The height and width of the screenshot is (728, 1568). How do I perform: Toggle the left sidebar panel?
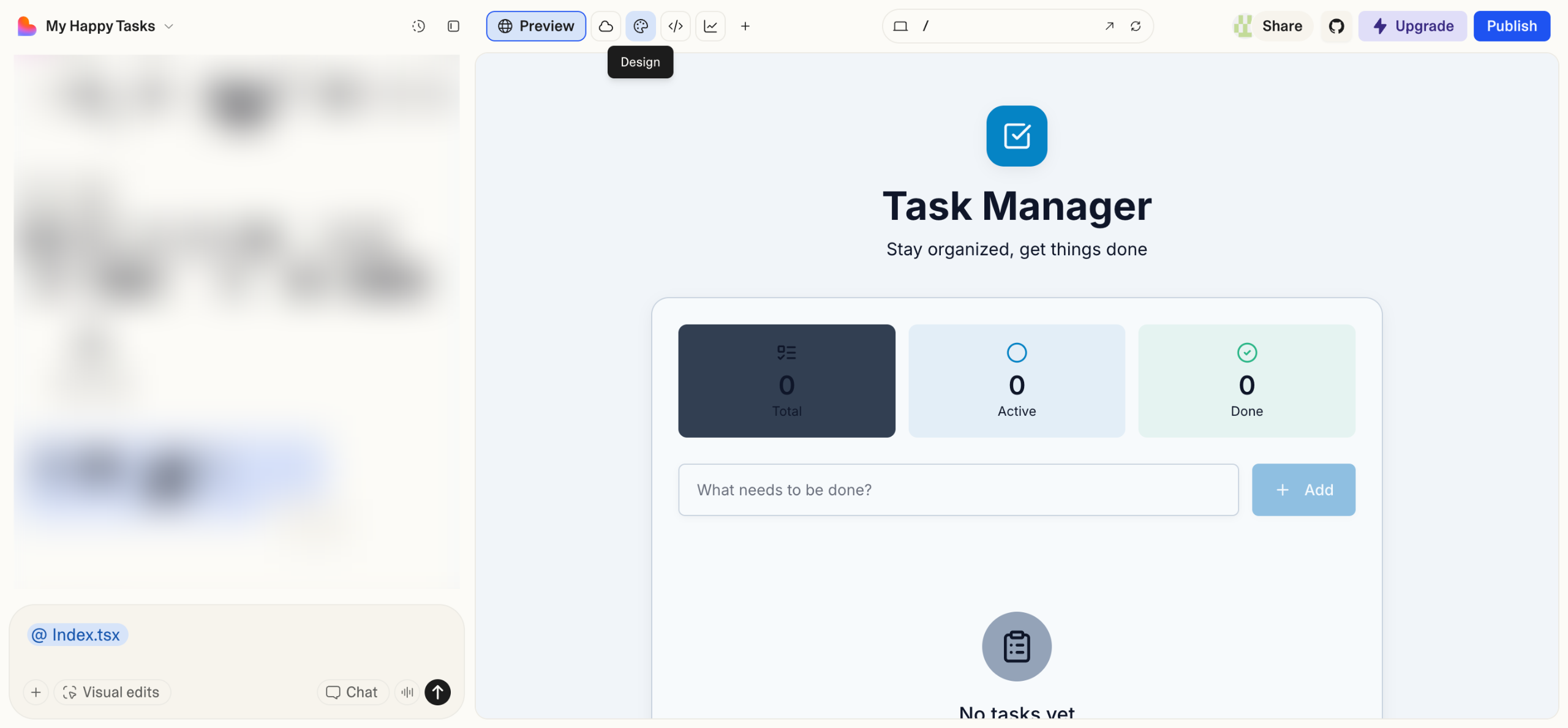[x=453, y=26]
